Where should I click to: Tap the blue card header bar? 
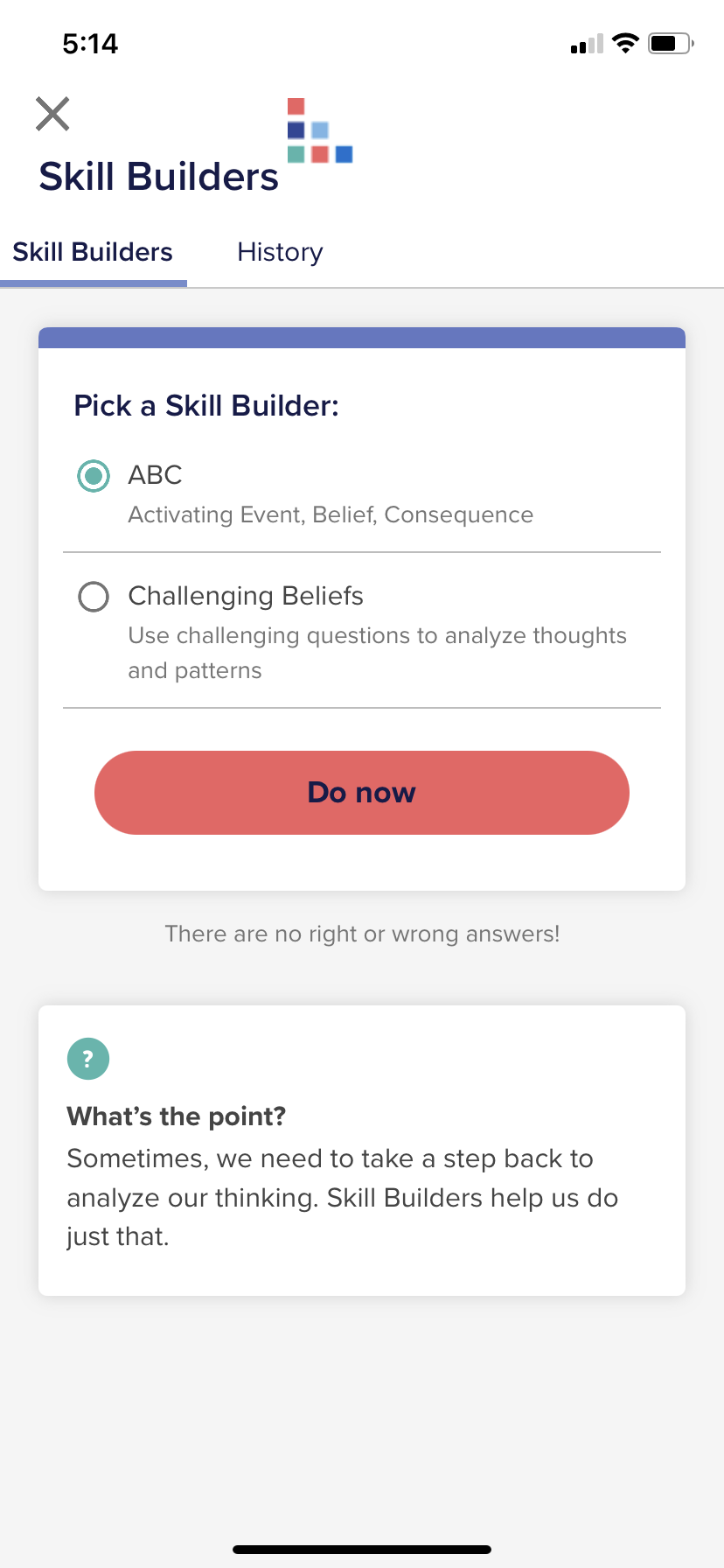[362, 338]
